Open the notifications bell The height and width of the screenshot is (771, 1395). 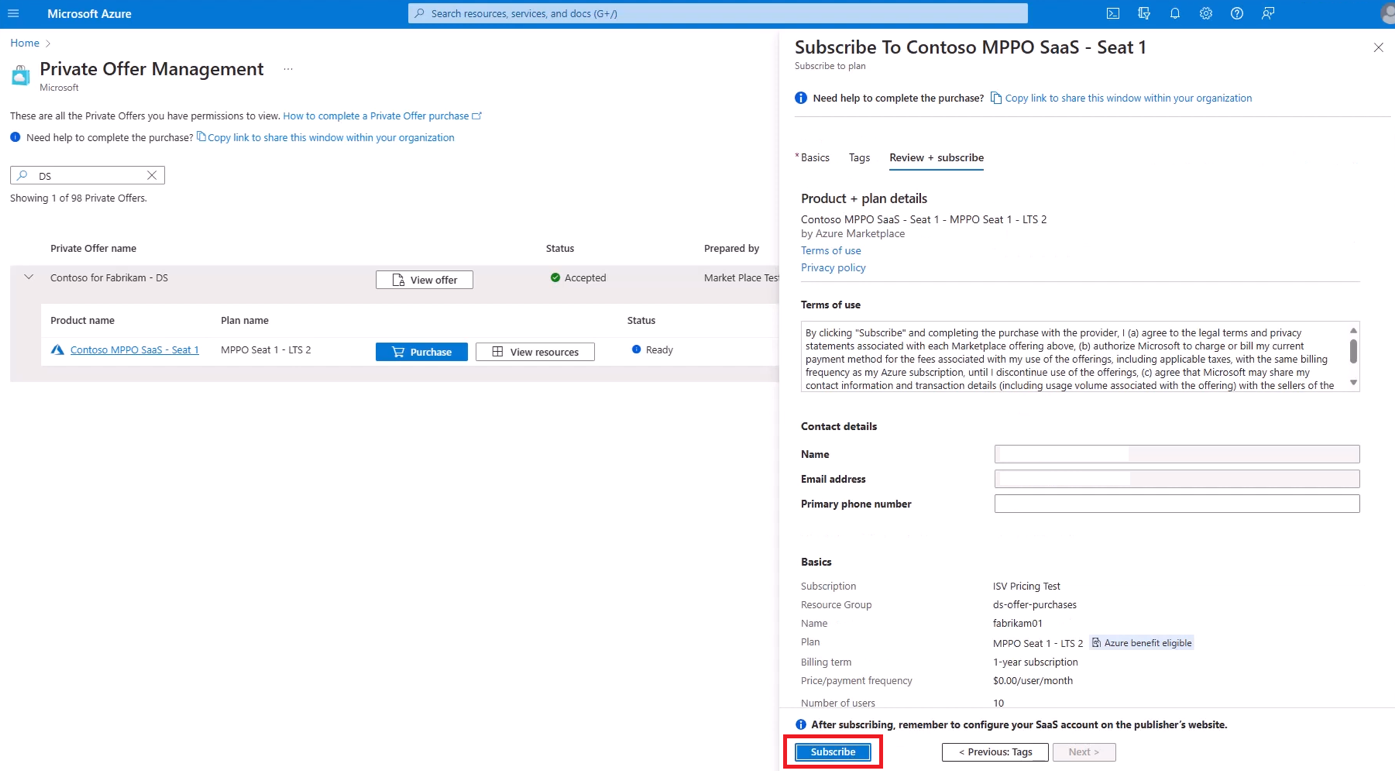click(1175, 14)
